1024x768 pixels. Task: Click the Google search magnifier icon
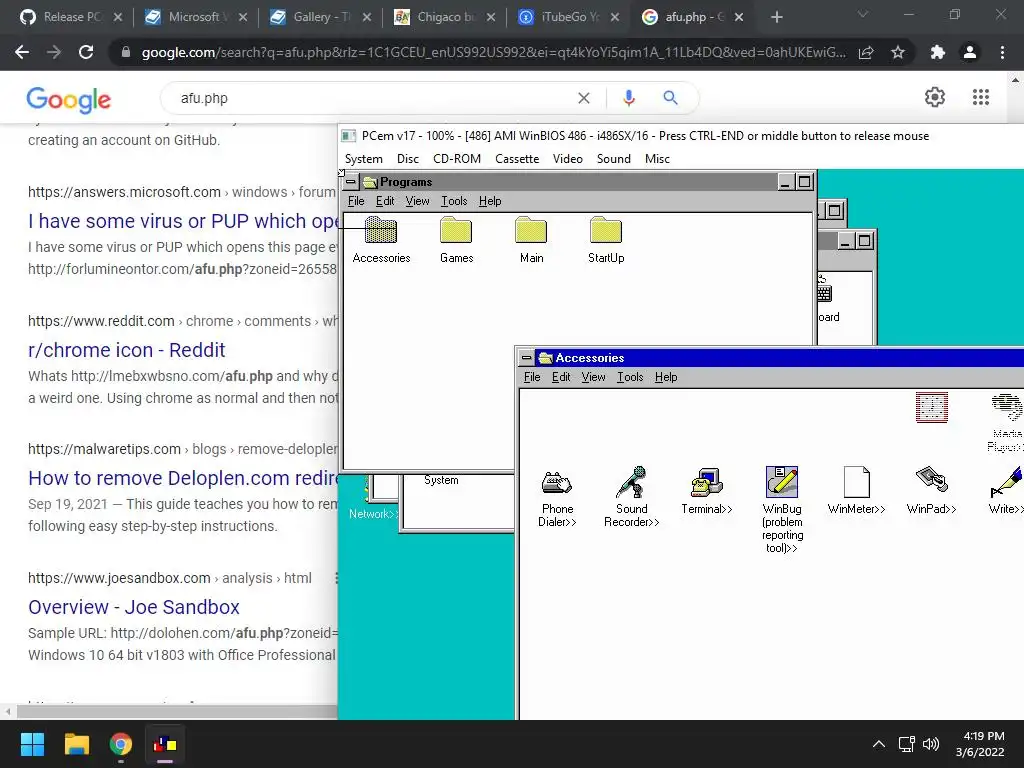coord(670,98)
